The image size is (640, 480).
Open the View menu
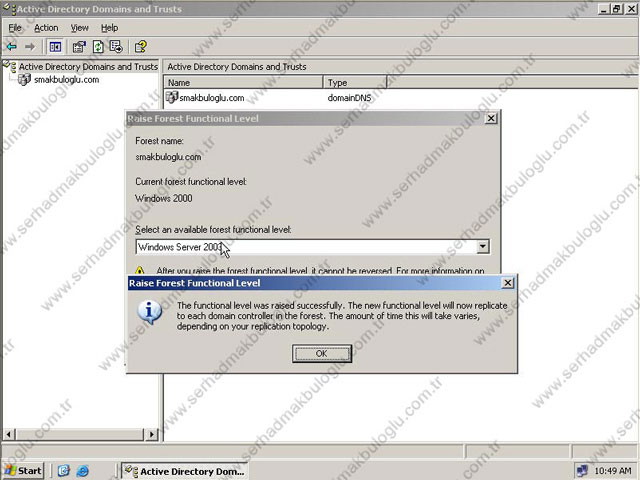(x=80, y=28)
